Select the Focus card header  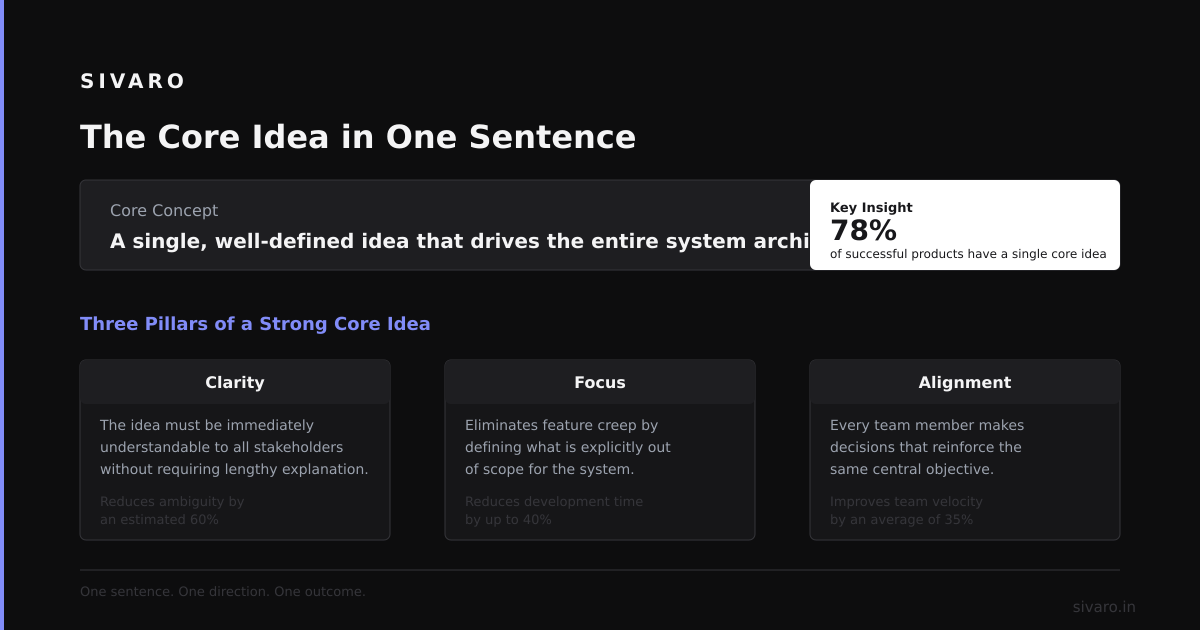point(600,382)
